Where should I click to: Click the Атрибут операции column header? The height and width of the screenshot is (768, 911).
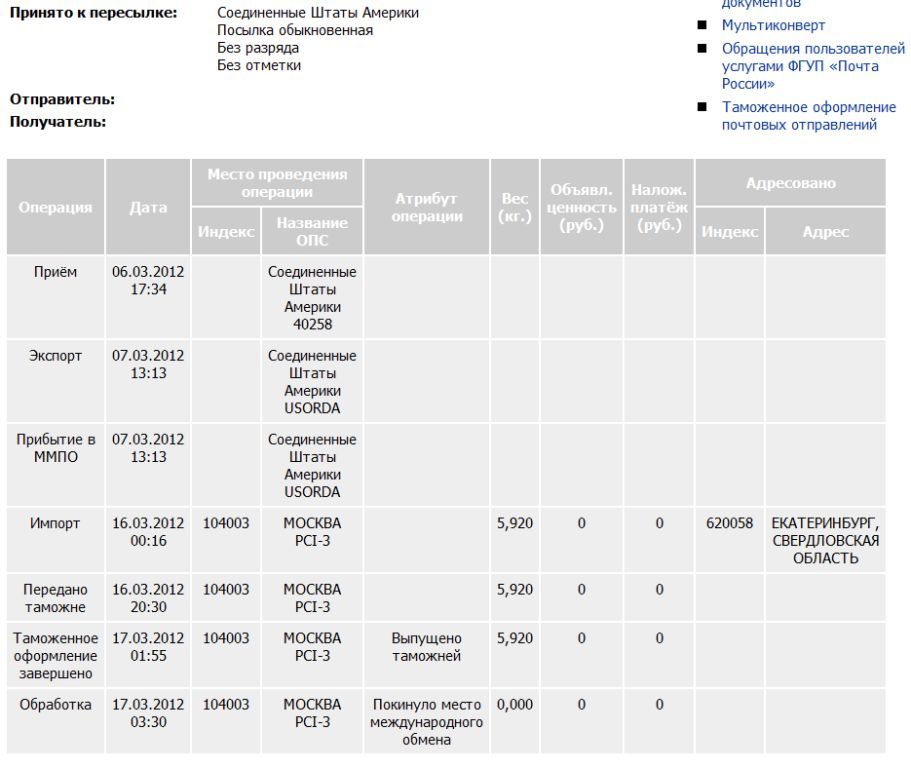427,207
